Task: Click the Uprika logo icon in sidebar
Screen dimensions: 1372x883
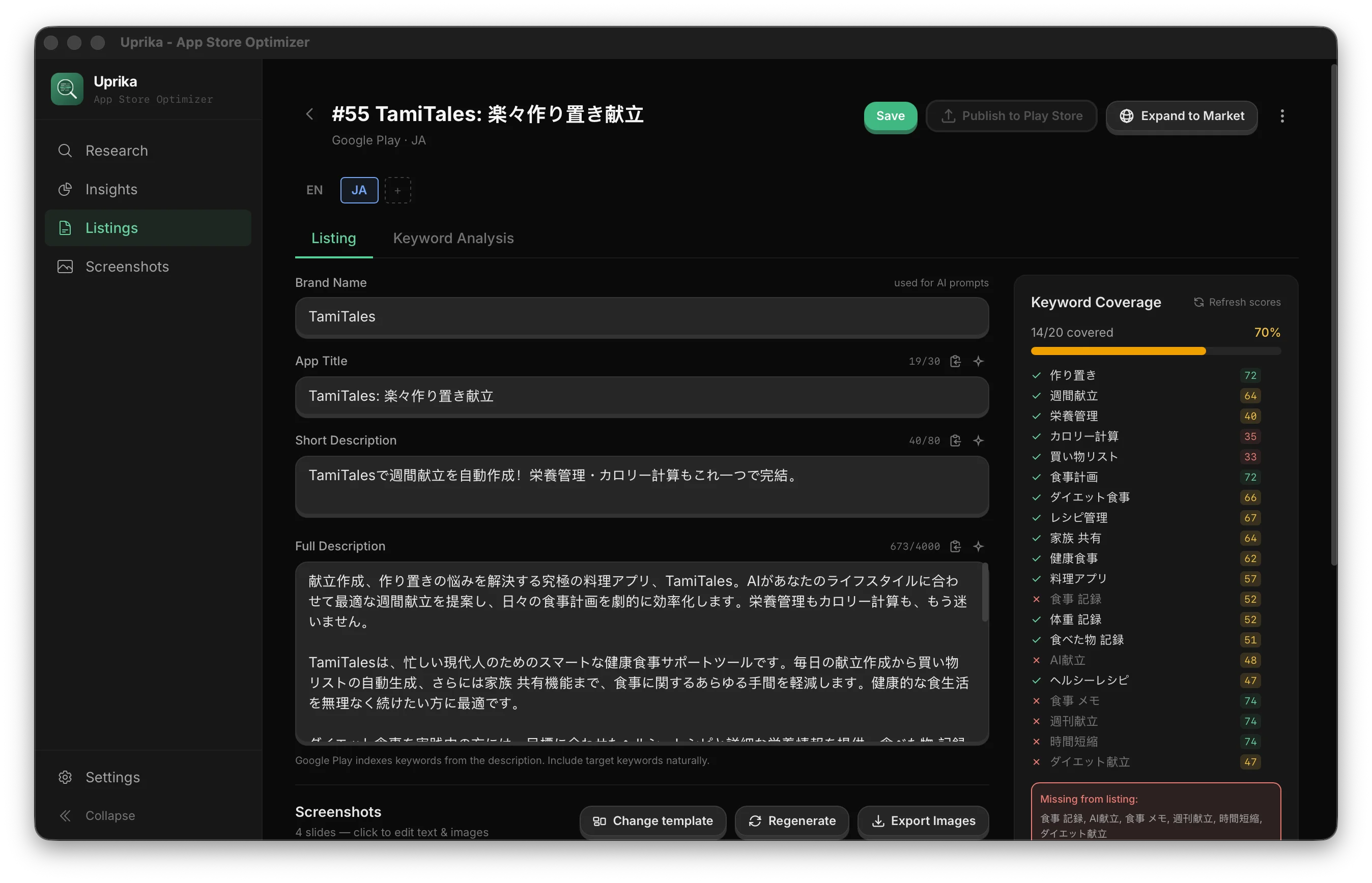Action: 67,89
